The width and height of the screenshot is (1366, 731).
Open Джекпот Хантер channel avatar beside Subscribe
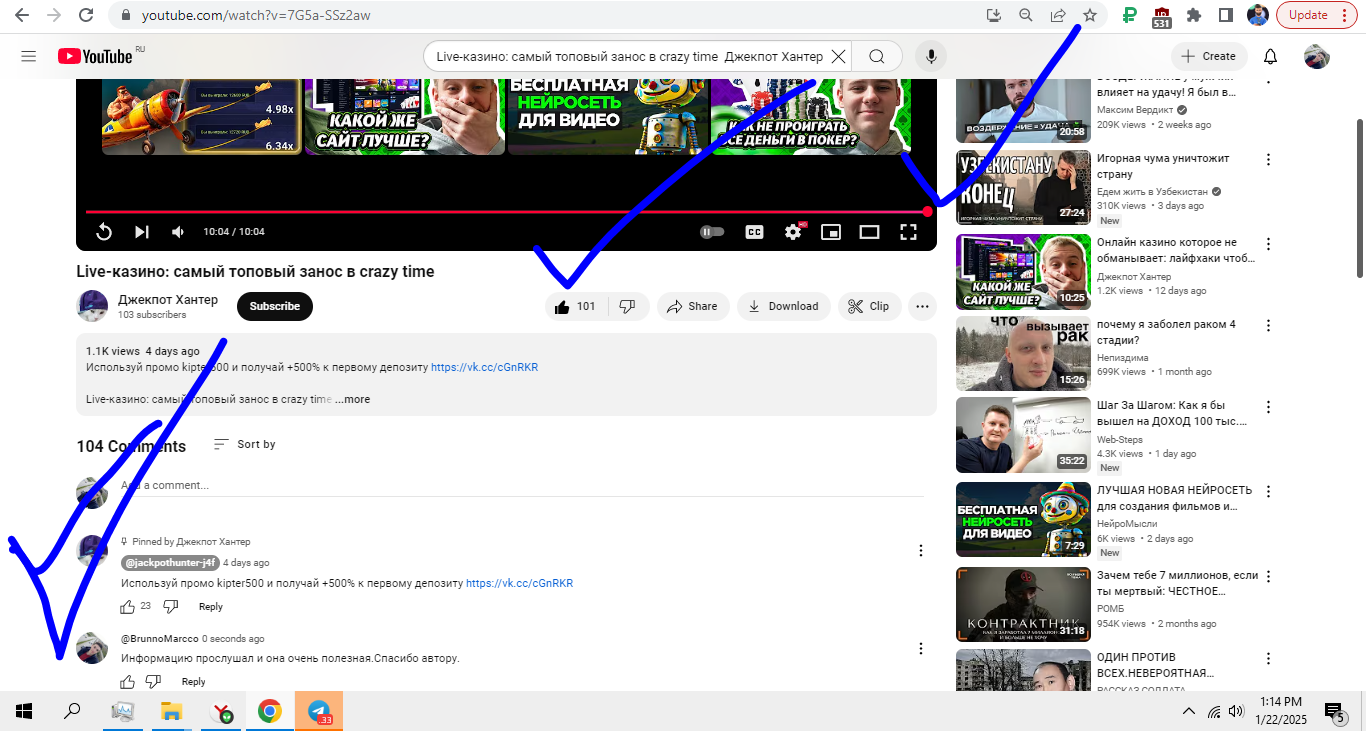coord(93,306)
